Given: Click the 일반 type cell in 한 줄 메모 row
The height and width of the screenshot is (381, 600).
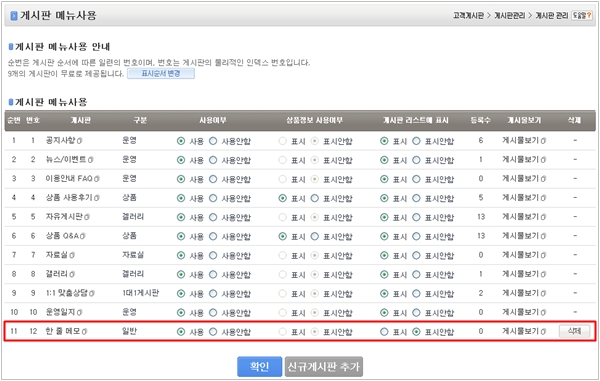Looking at the screenshot, I should [129, 331].
